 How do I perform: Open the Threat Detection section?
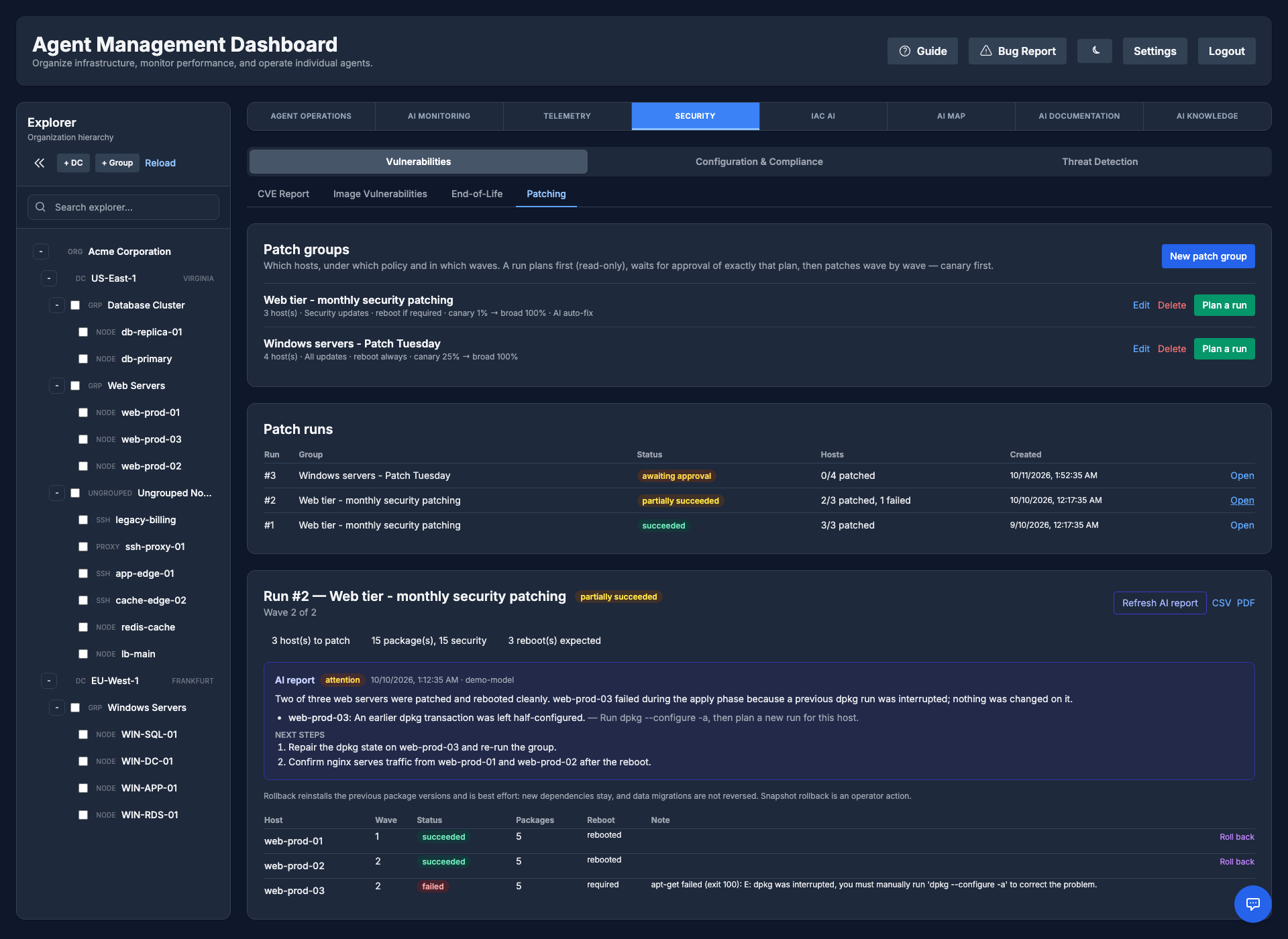(1099, 162)
